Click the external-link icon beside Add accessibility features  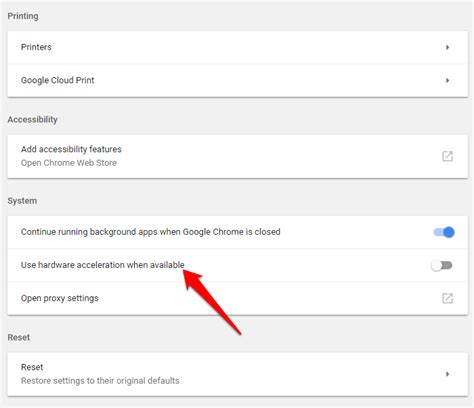(x=447, y=156)
